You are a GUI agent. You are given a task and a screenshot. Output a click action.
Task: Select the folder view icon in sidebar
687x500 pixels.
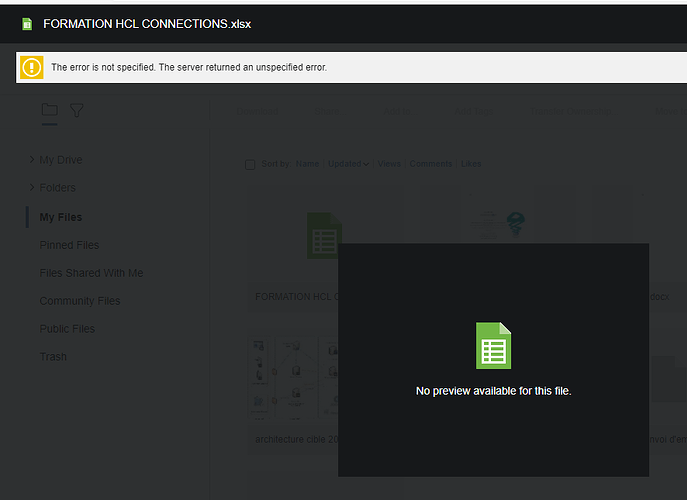click(50, 110)
